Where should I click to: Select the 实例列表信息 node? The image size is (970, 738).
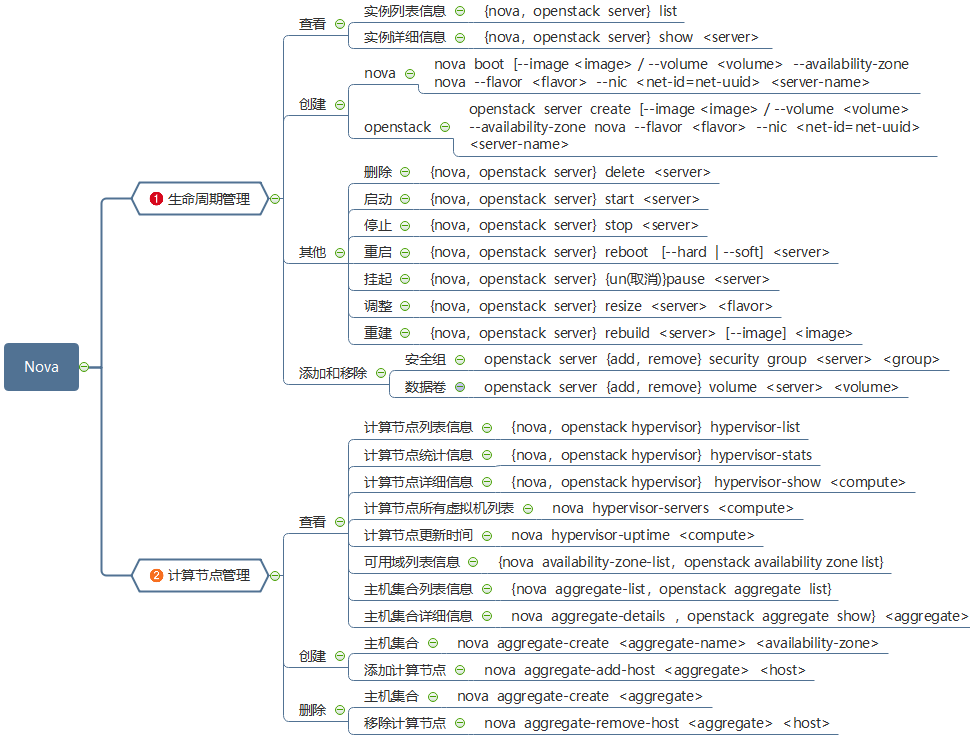pos(404,11)
